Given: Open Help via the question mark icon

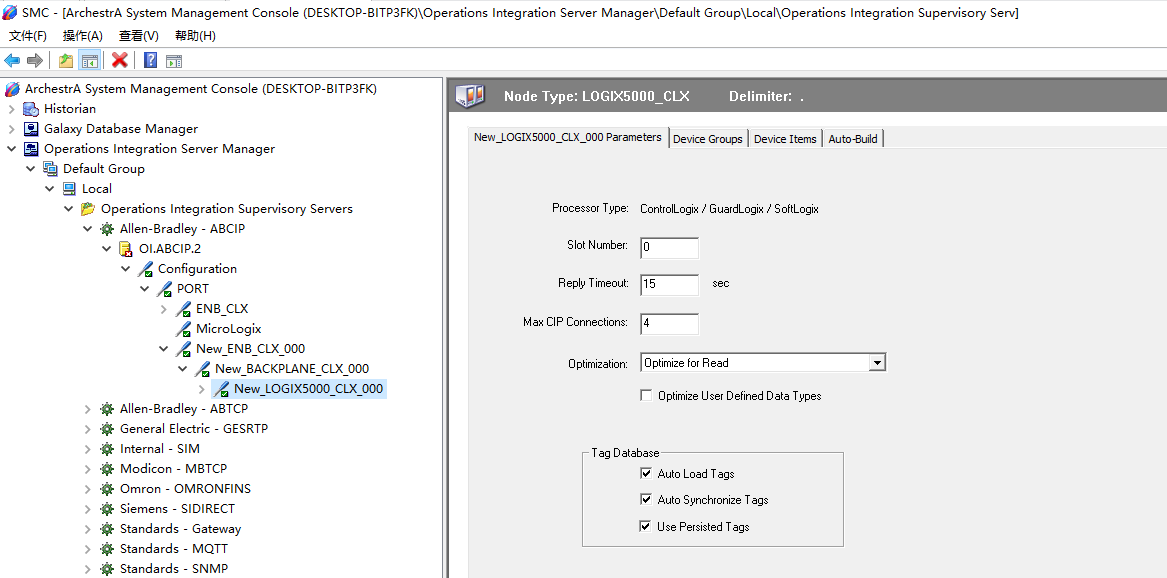Looking at the screenshot, I should (150, 61).
